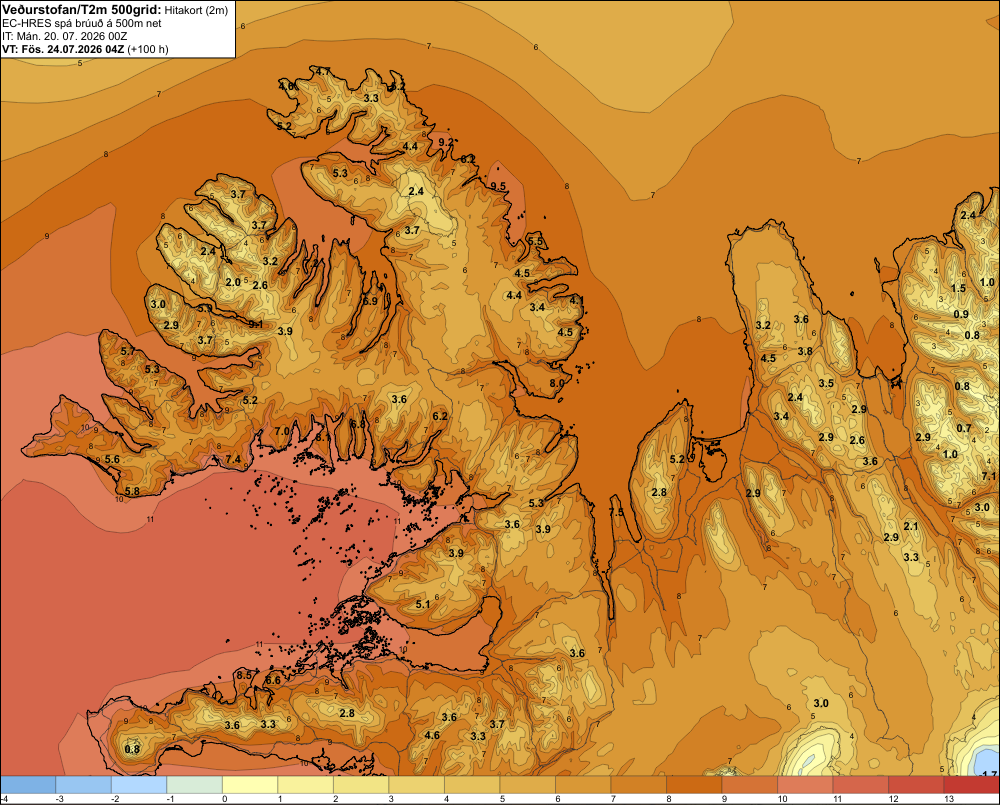
Task: Click the '(+100 h)' forecast offset text
Action: 148,49
